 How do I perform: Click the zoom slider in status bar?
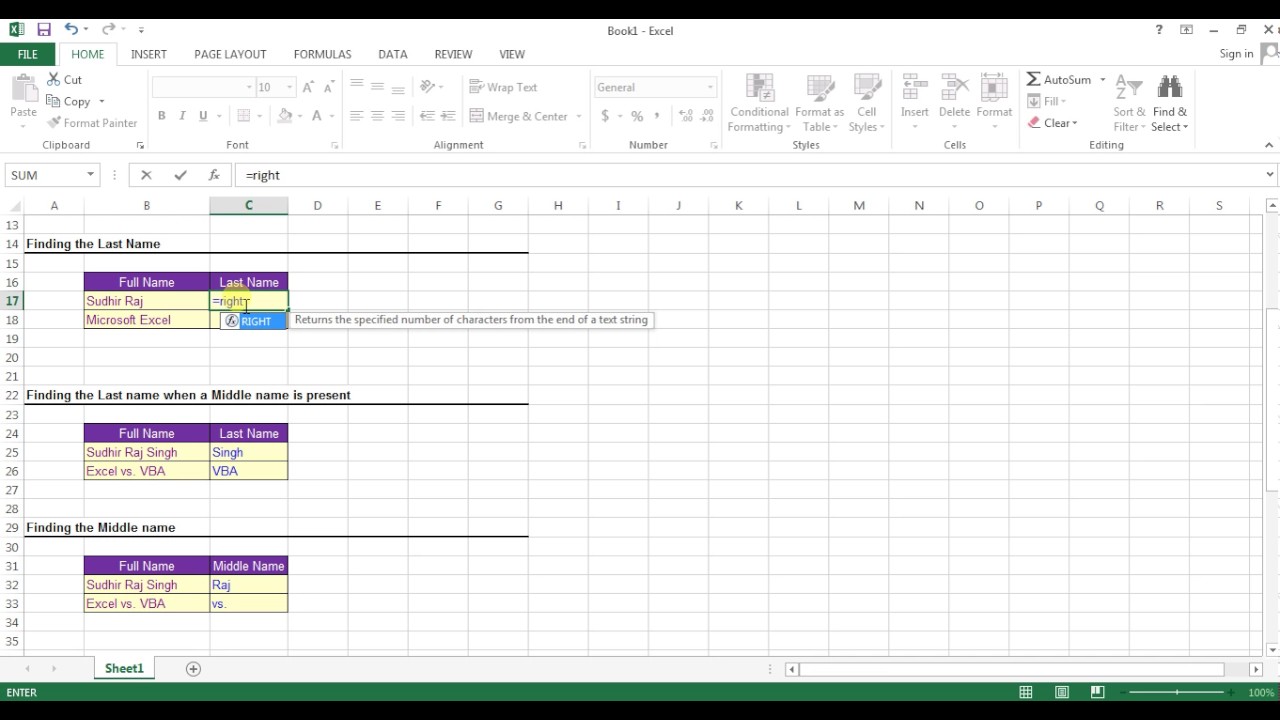tap(1177, 692)
